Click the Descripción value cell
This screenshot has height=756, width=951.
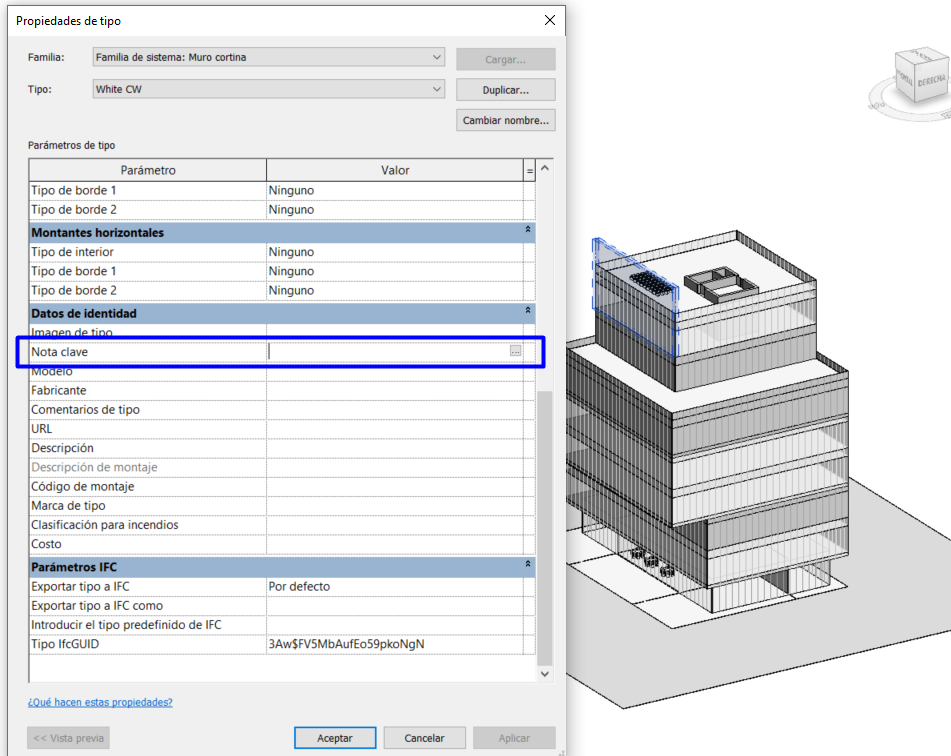(395, 448)
